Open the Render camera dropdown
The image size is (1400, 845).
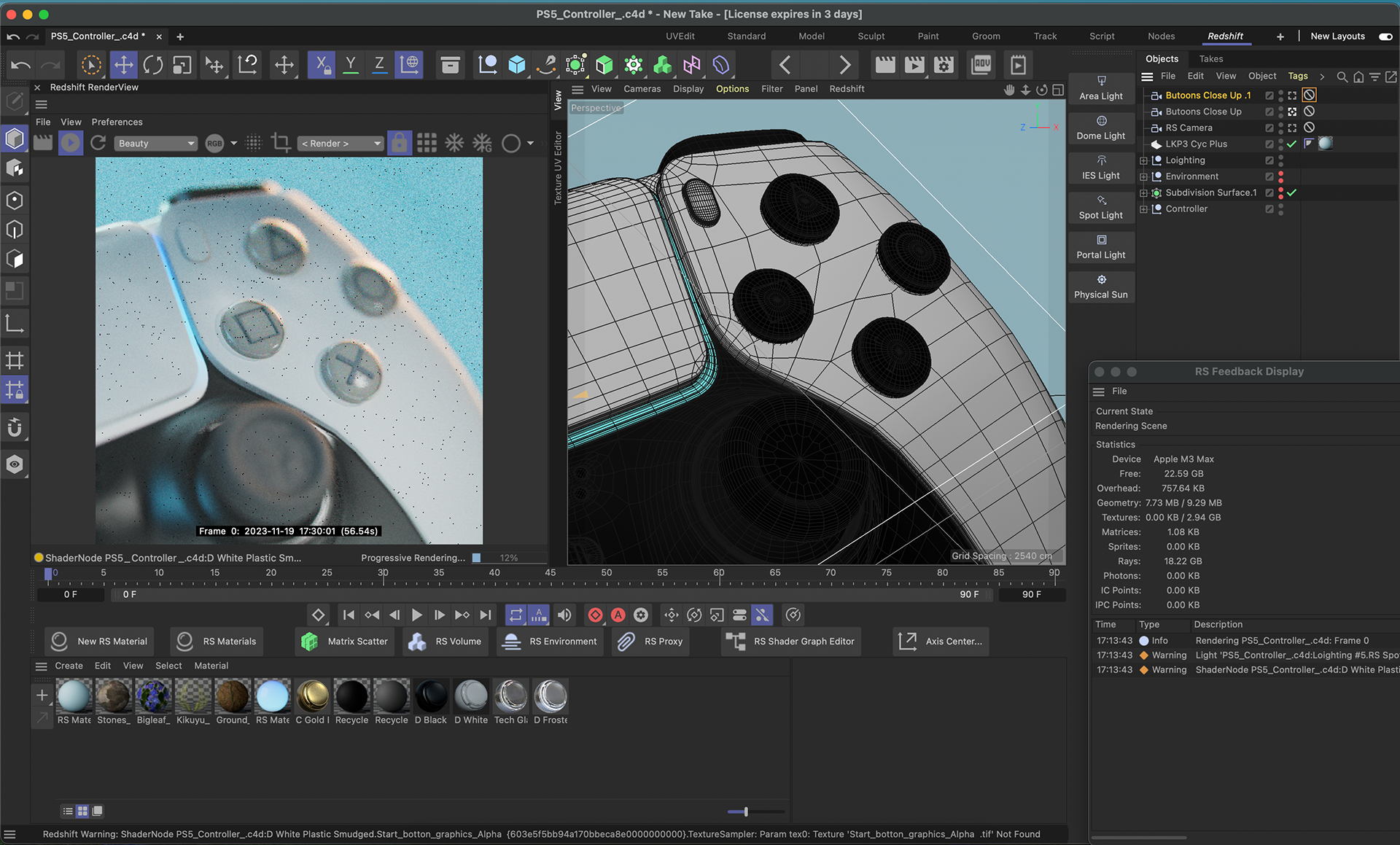(341, 143)
